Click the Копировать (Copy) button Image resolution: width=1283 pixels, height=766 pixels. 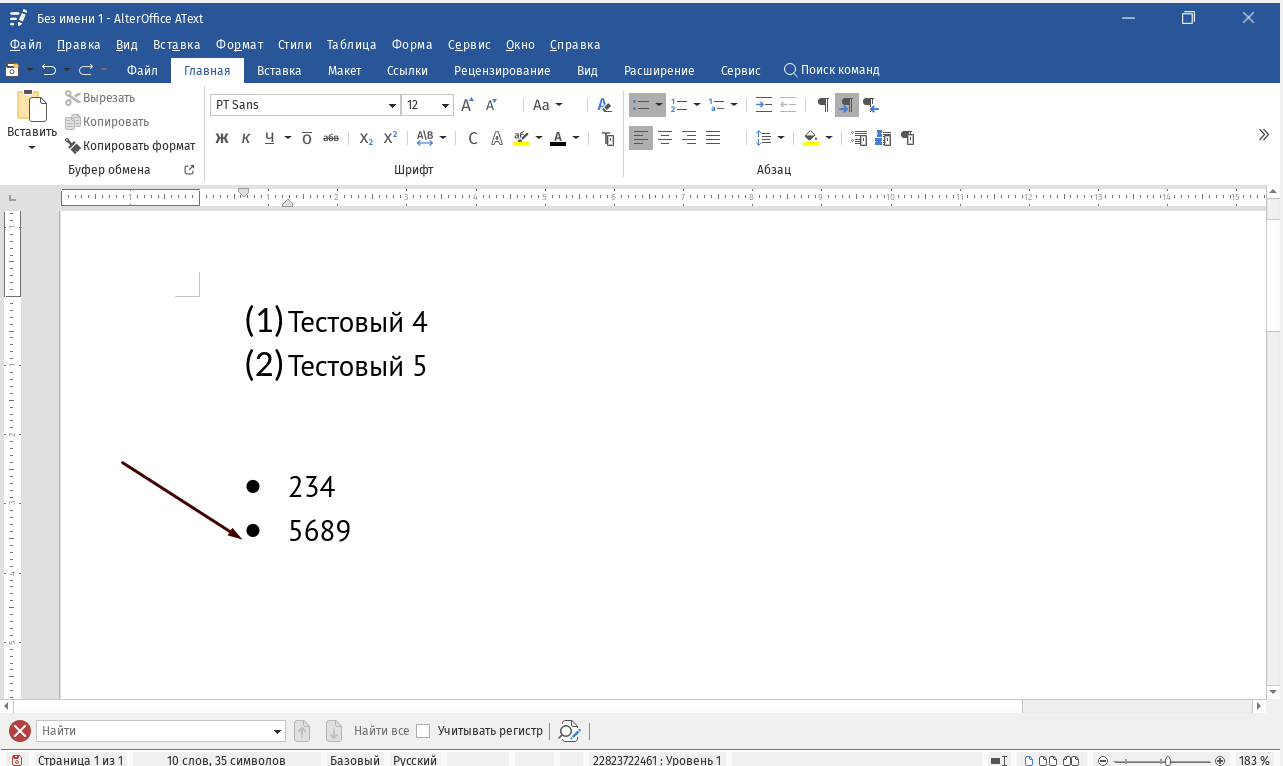107,122
